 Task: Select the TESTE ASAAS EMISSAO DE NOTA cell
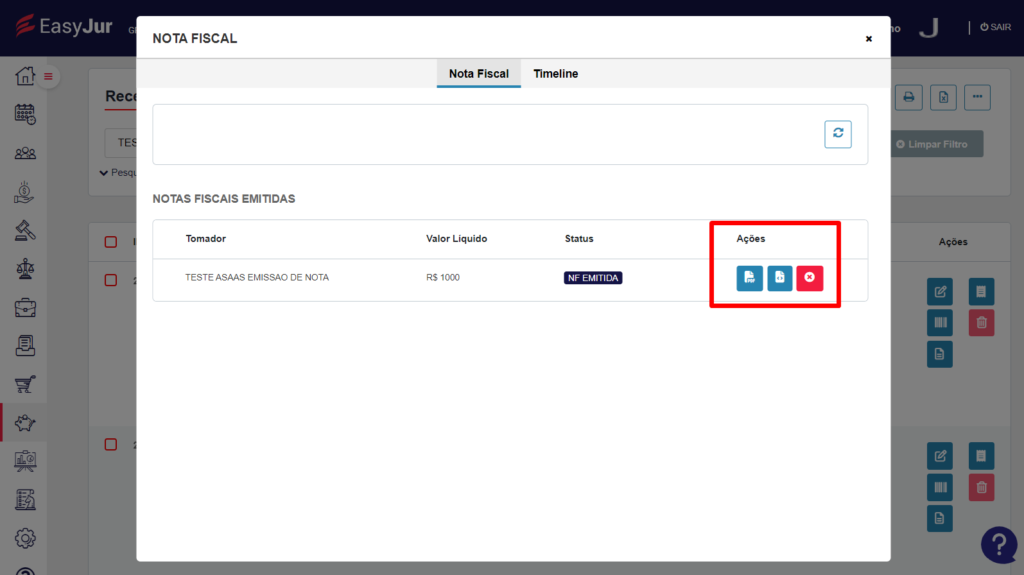[x=257, y=278]
